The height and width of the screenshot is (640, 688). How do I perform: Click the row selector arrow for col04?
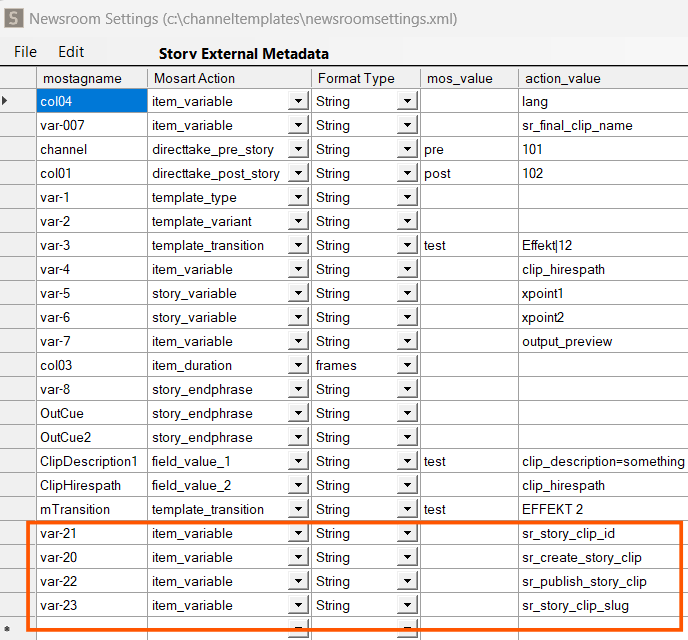coord(7,101)
